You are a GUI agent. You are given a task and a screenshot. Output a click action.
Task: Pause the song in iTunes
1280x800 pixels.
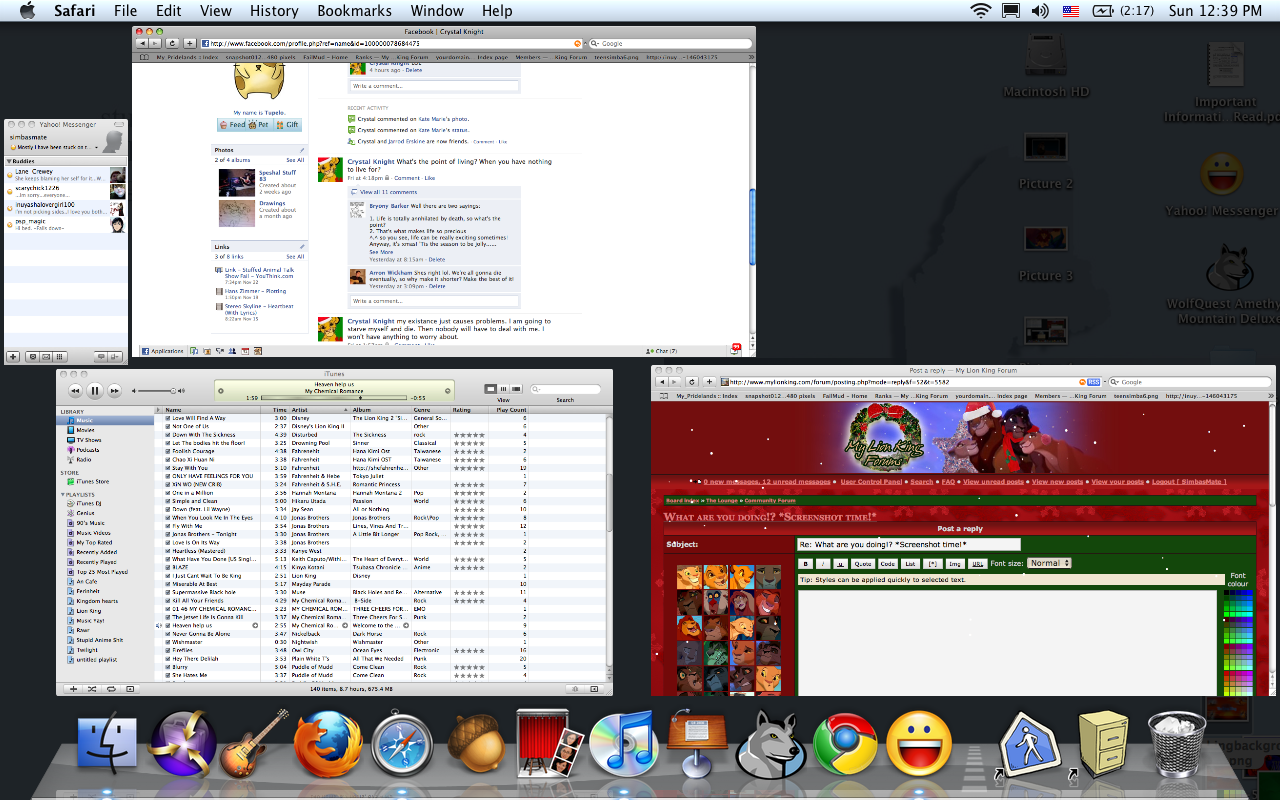(94, 391)
